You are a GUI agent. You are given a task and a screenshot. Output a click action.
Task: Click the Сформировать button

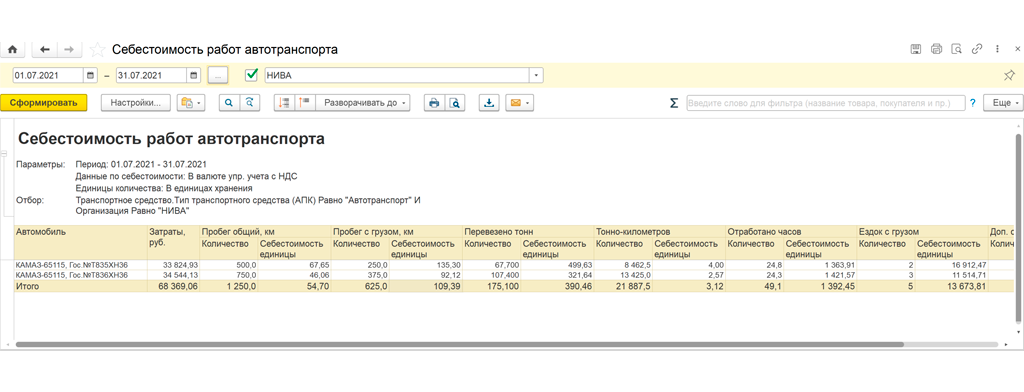point(44,103)
